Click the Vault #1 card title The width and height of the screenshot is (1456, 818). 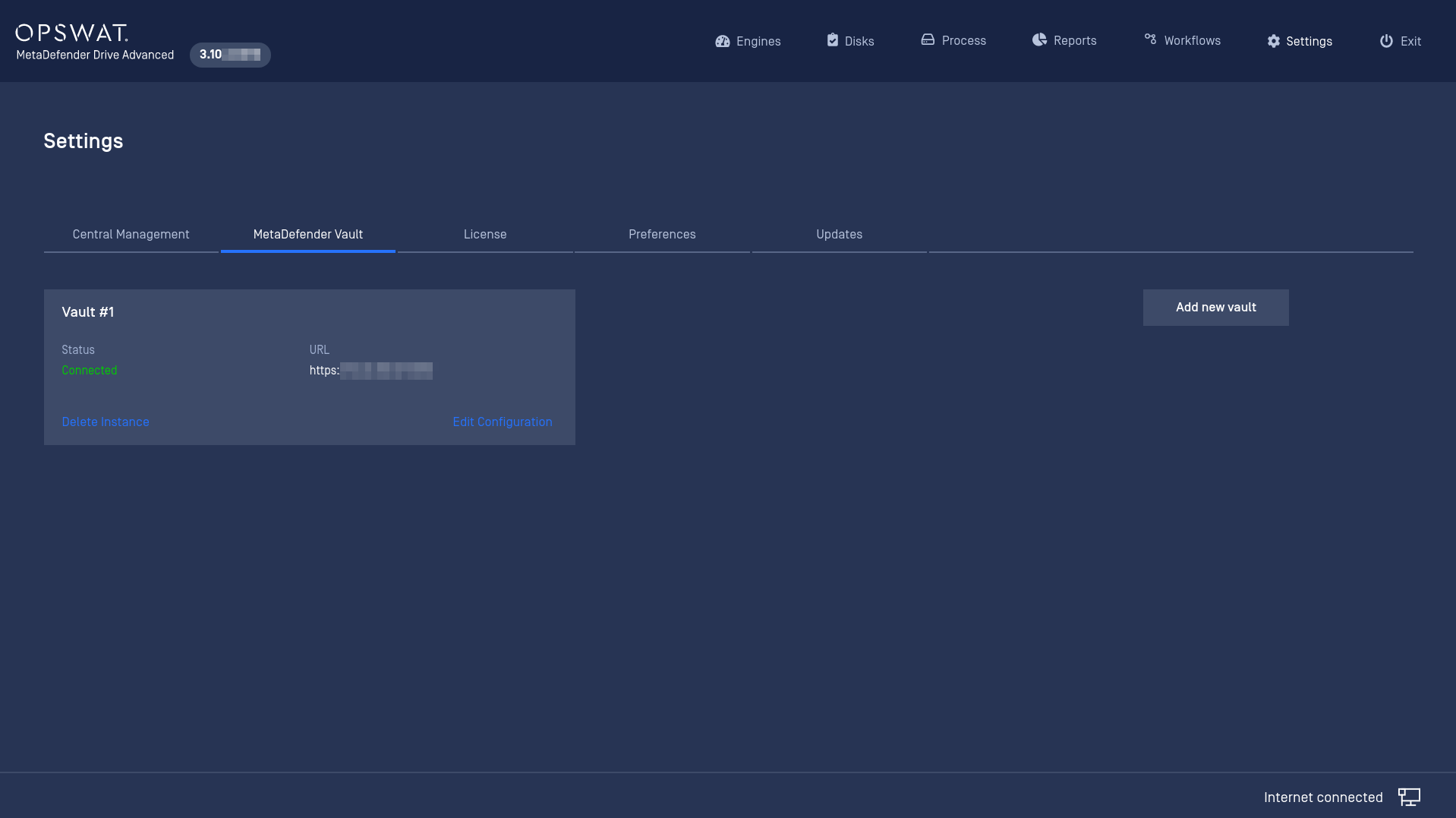tap(88, 311)
